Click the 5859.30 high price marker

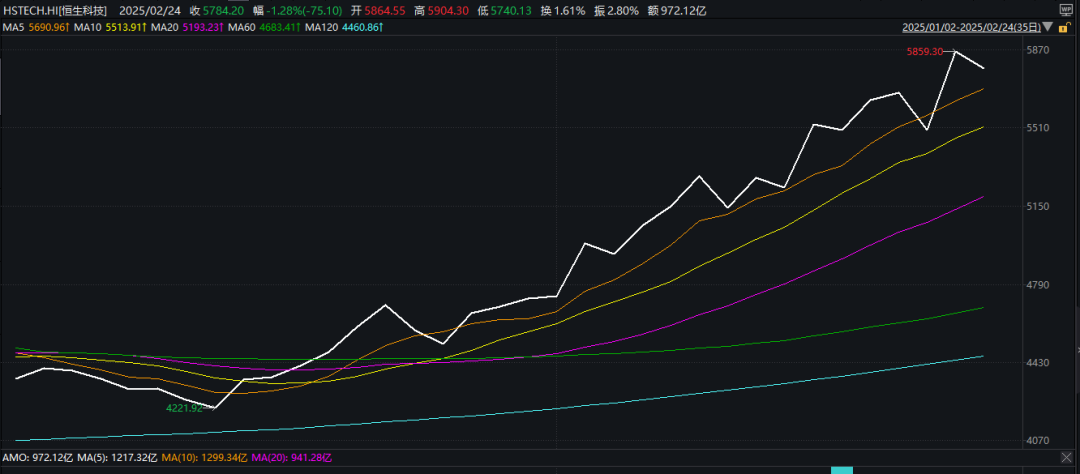pyautogui.click(x=924, y=51)
